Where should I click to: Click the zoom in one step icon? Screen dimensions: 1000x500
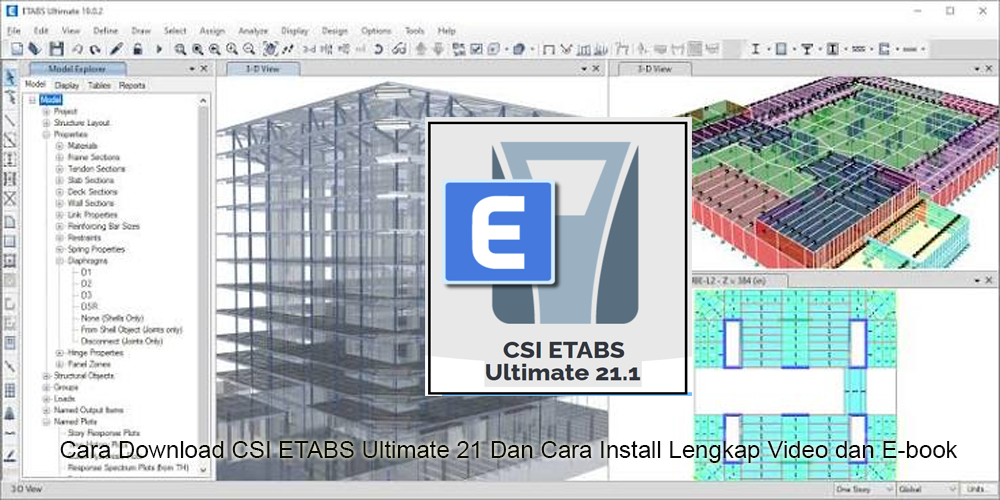(x=232, y=49)
